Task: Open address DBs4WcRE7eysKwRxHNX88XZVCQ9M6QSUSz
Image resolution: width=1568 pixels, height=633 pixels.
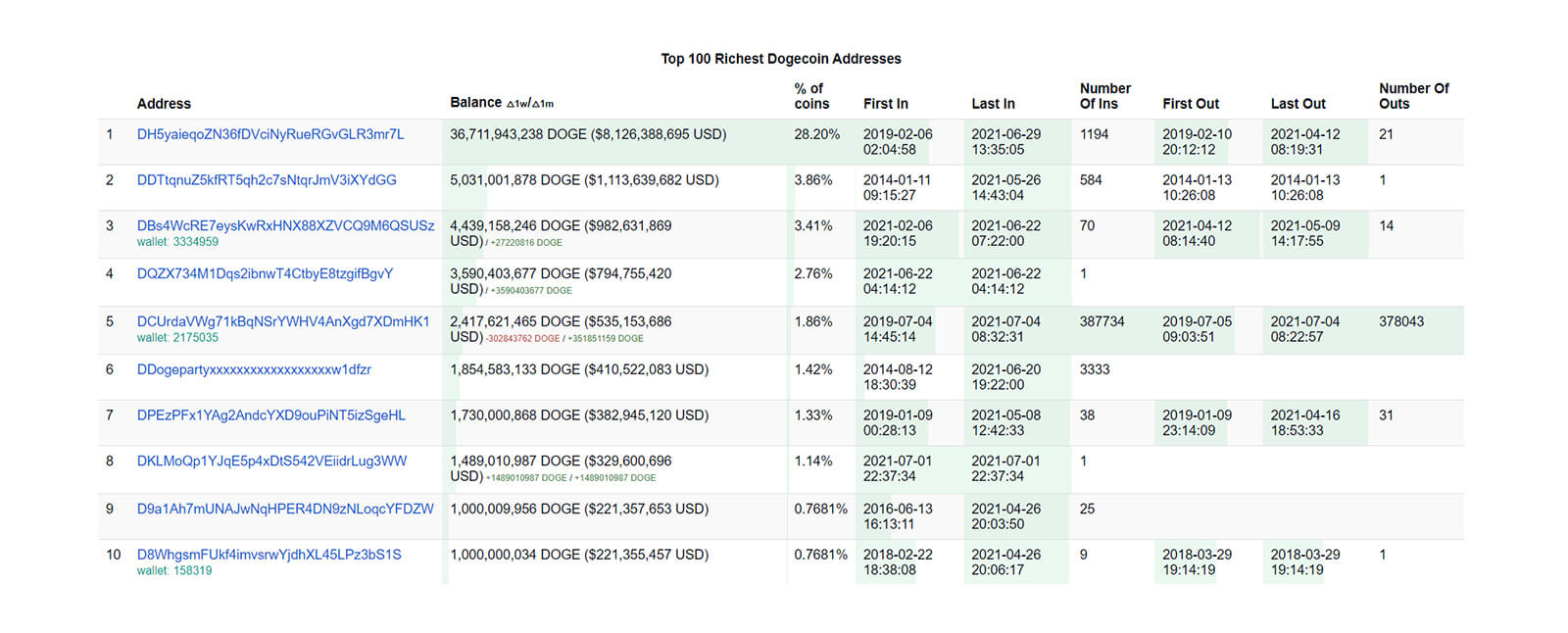Action: coord(285,225)
